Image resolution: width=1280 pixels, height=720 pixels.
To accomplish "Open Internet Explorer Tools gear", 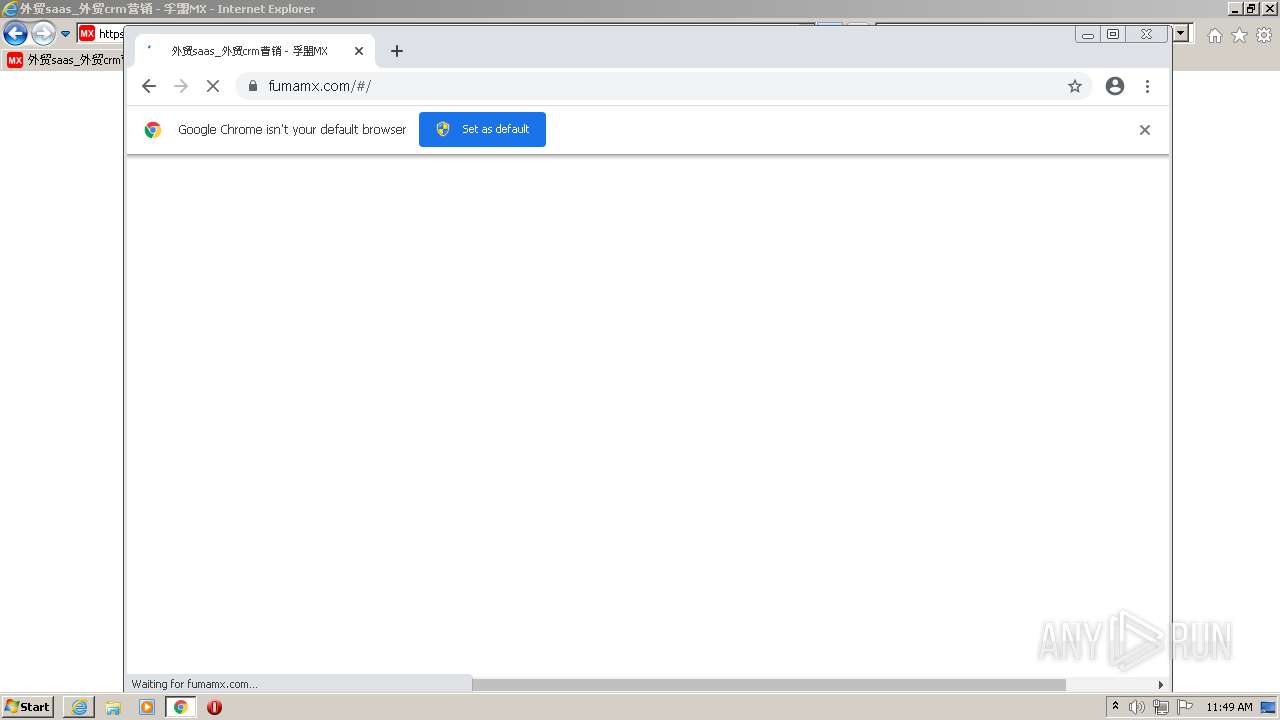I will [1264, 35].
